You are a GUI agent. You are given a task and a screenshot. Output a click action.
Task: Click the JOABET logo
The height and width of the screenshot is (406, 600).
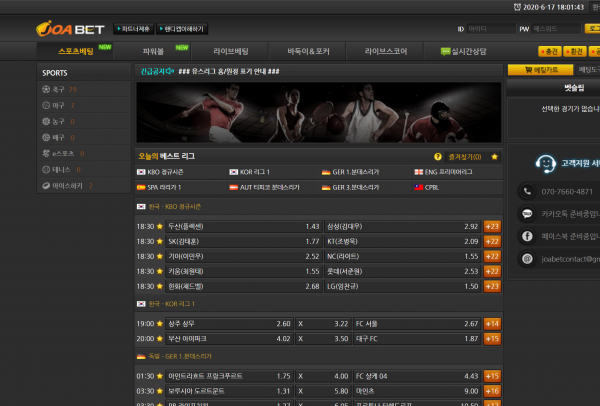(x=70, y=29)
